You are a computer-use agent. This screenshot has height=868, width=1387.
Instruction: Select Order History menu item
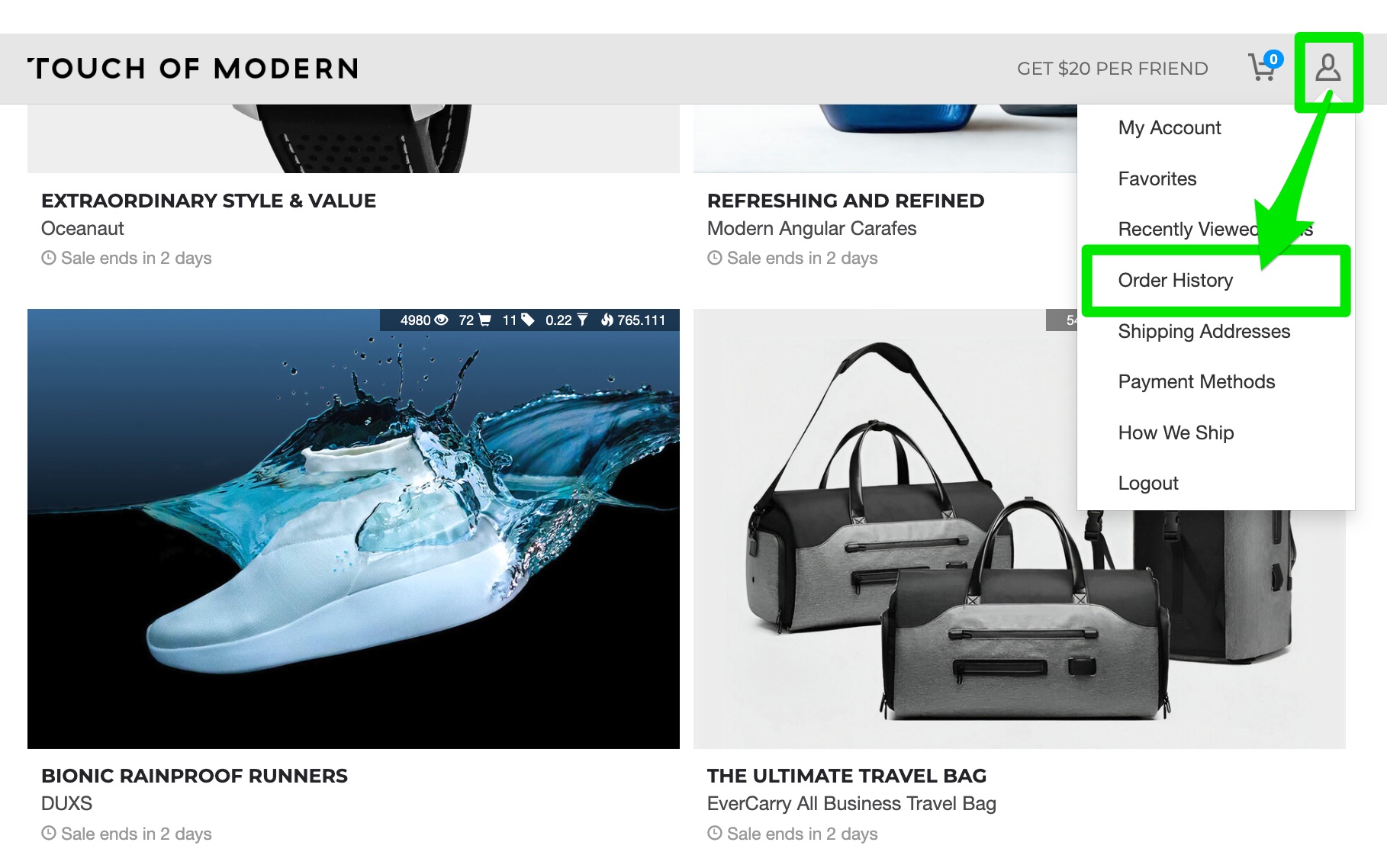click(x=1175, y=280)
